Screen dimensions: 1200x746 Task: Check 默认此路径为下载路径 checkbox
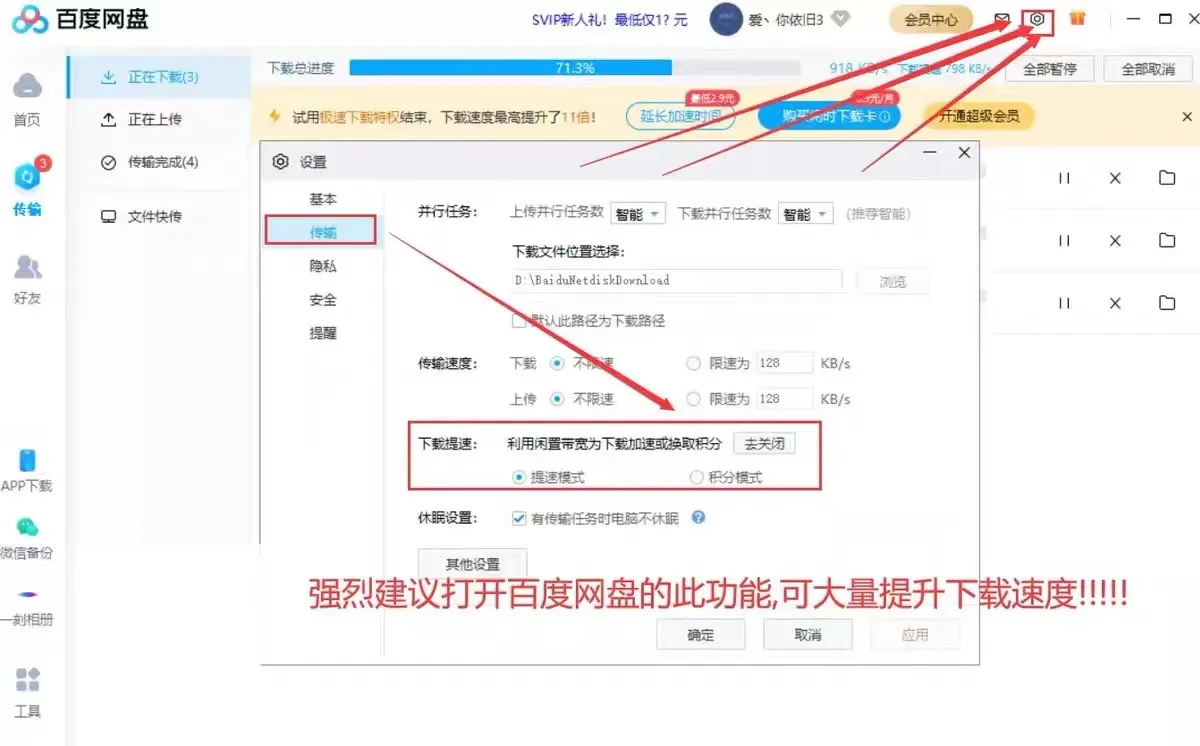pos(518,321)
